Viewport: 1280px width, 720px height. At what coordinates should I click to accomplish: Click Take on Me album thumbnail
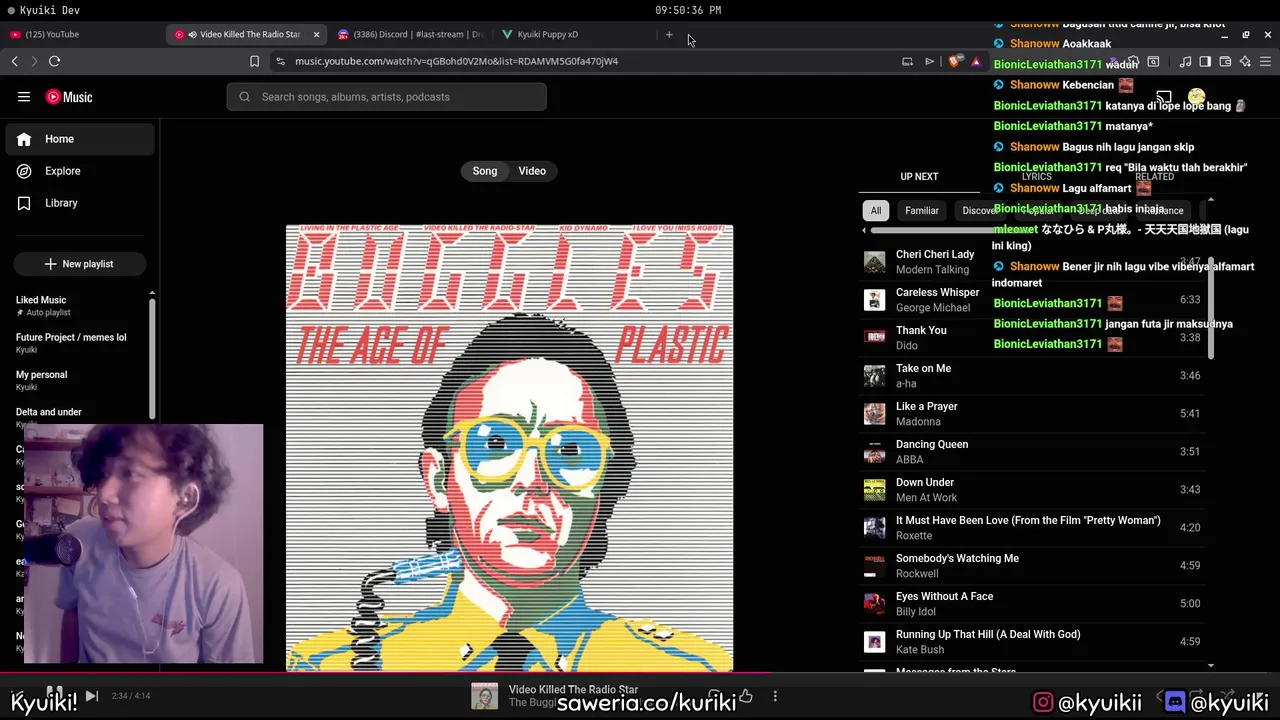pos(875,376)
